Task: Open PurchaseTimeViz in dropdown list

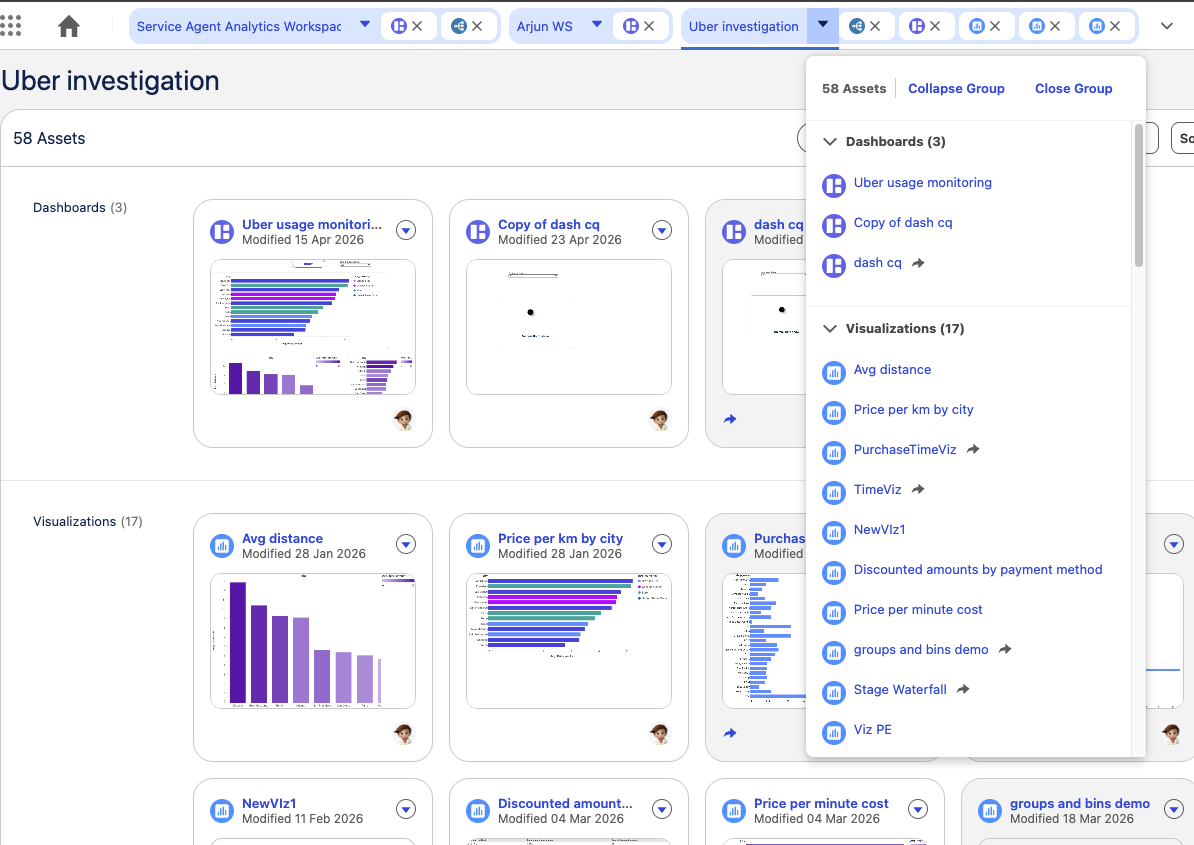Action: pos(905,449)
